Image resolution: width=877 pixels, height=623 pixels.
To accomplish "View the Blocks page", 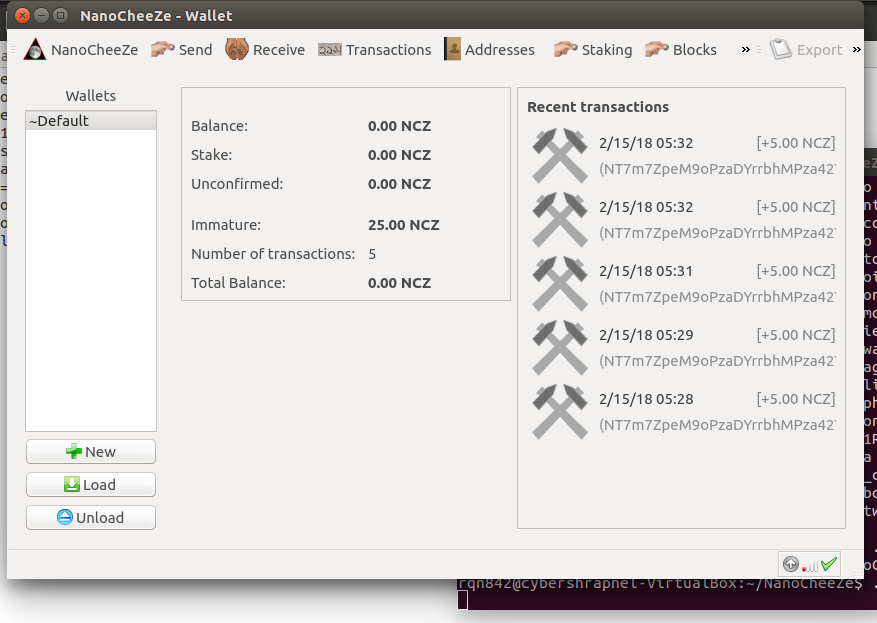I will pos(681,50).
